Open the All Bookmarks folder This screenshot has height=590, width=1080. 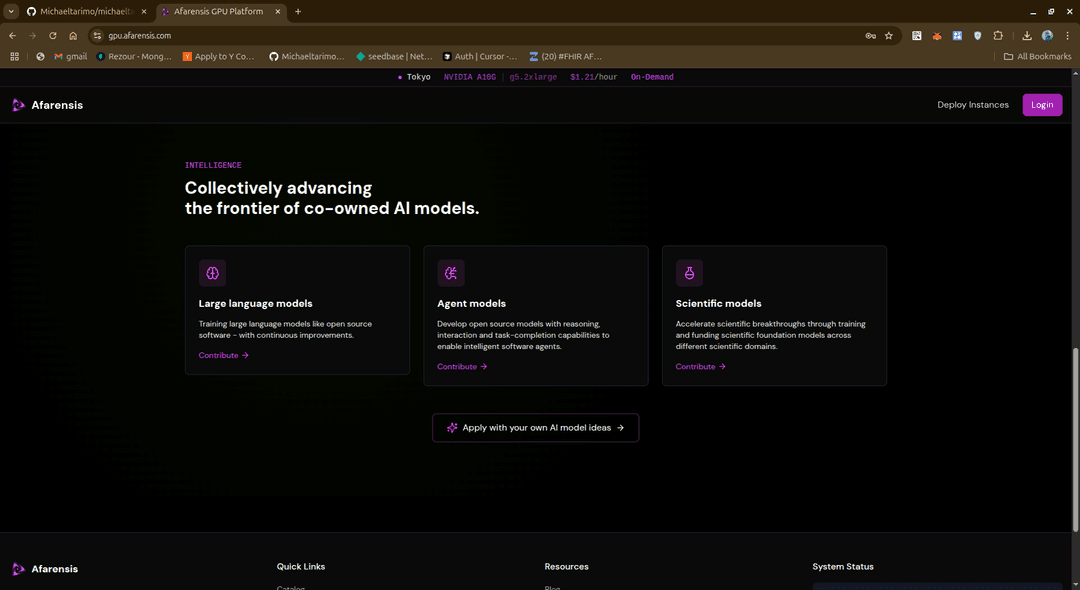tap(1038, 56)
